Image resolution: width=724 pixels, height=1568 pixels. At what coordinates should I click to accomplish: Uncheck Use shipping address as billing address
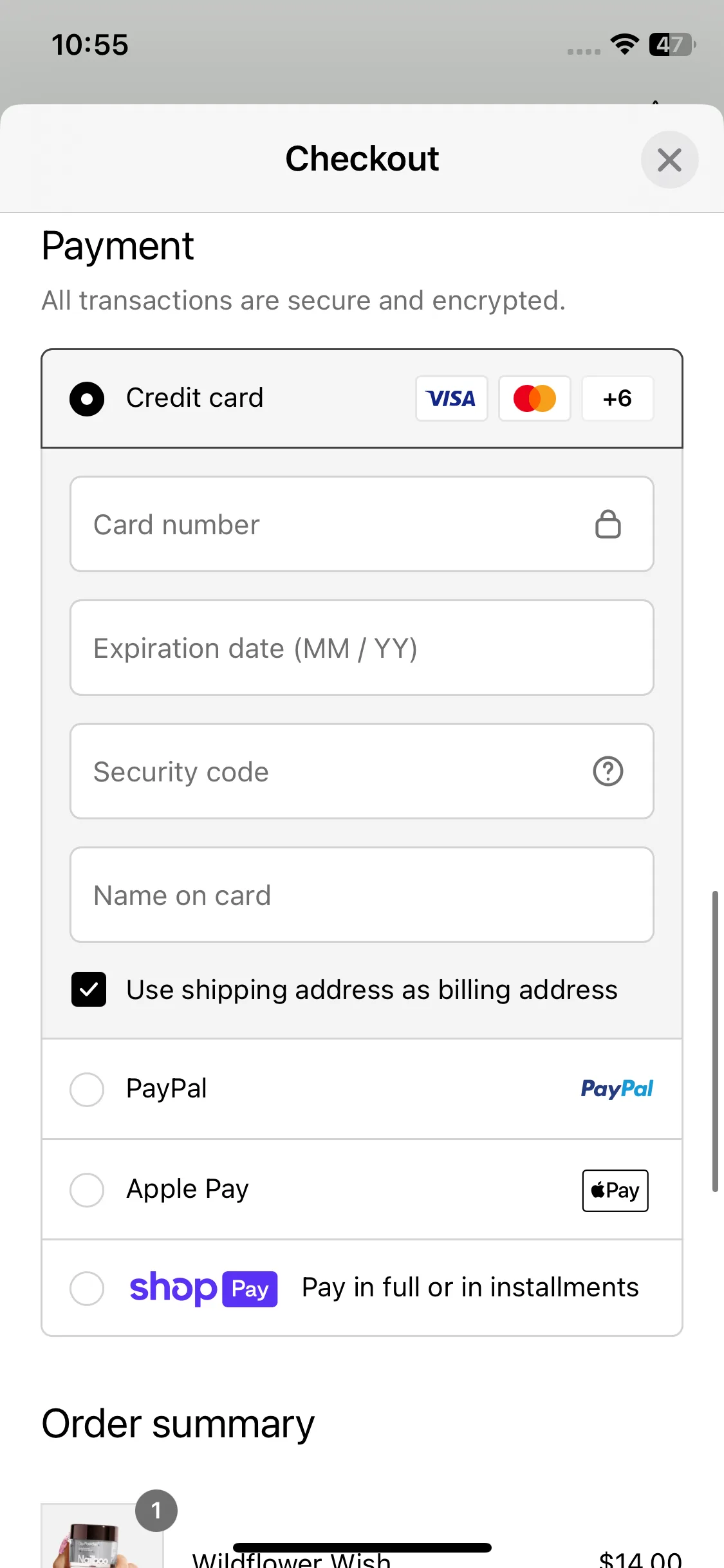tap(89, 989)
